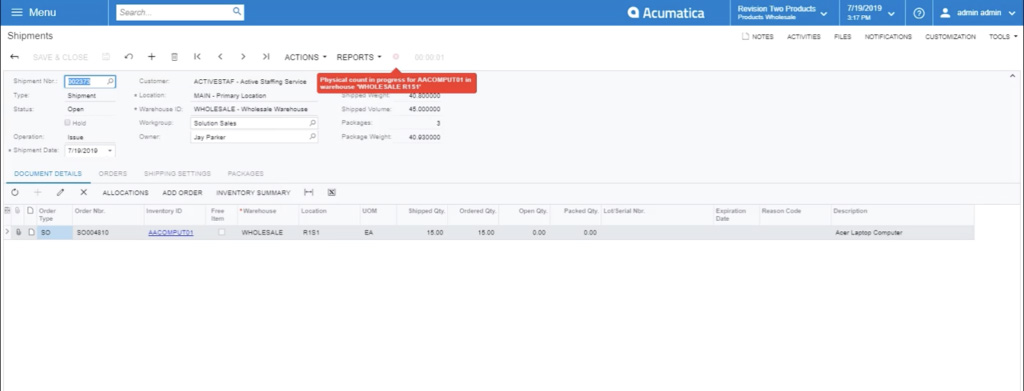Open the Actions dropdown menu
The height and width of the screenshot is (391, 1024).
306,57
